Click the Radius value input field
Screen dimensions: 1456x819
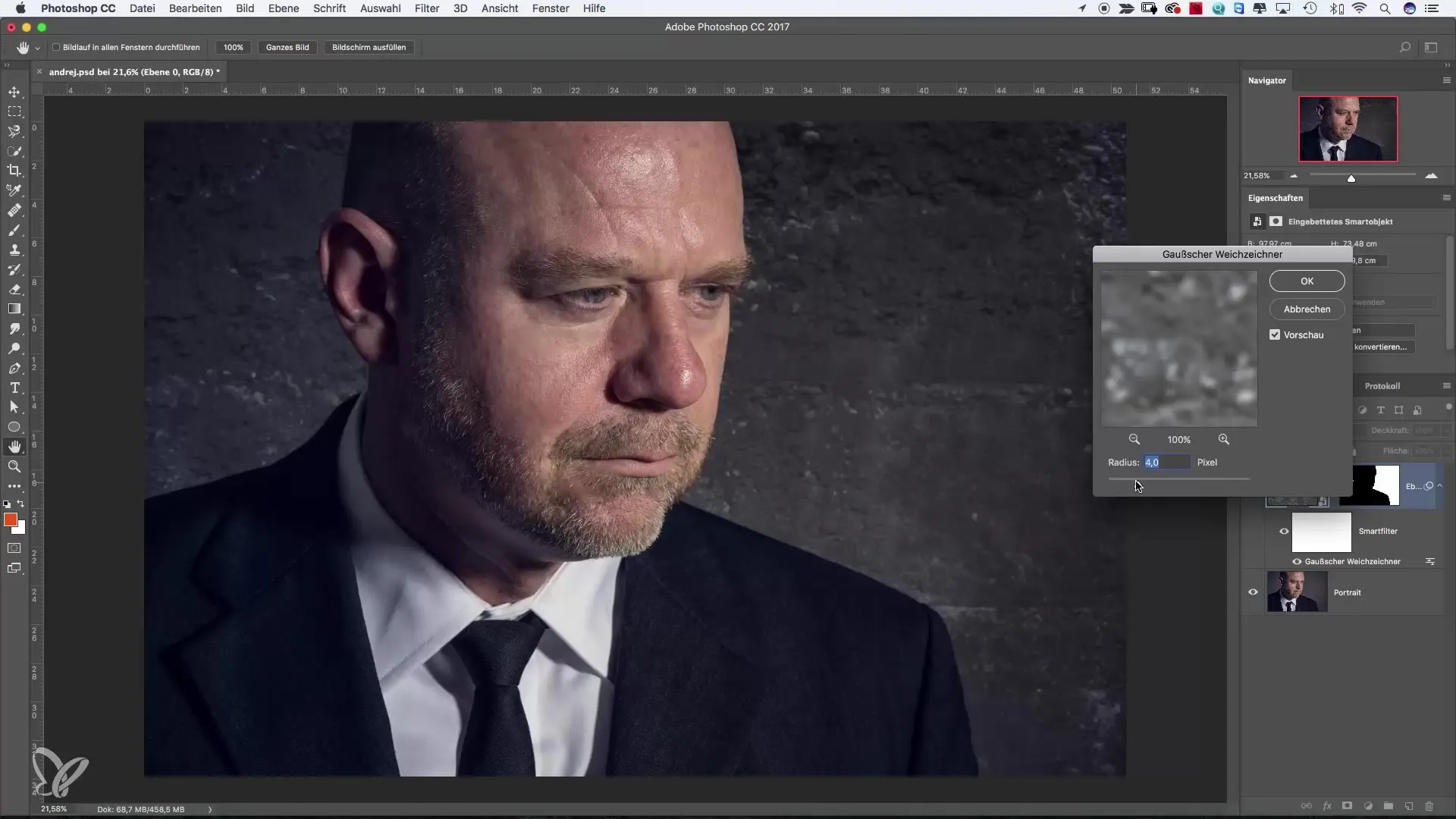tap(1166, 463)
